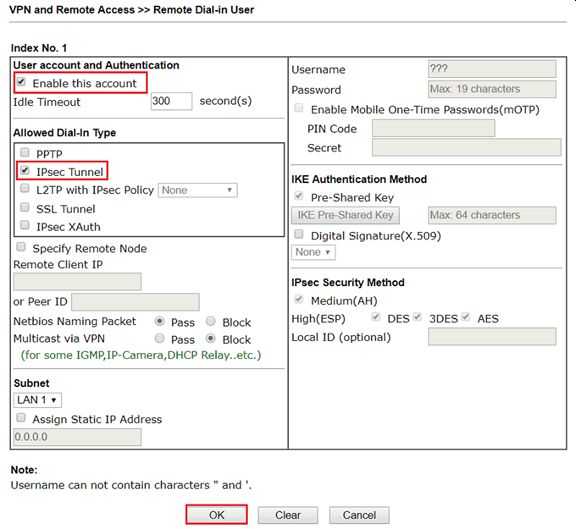Check the SSL Tunnel option

25,208
